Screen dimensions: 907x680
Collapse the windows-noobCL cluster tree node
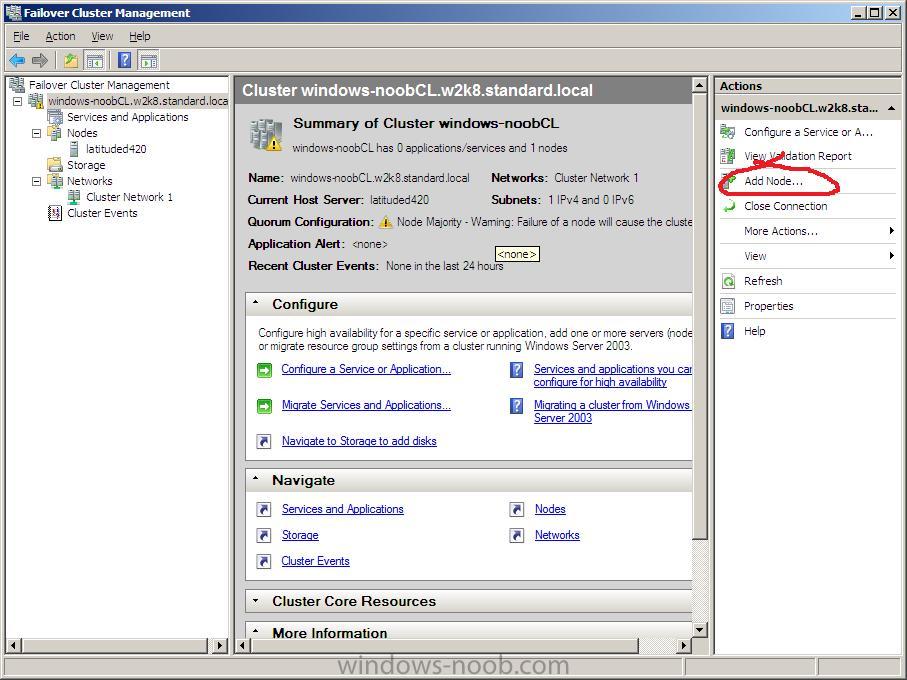(x=17, y=101)
